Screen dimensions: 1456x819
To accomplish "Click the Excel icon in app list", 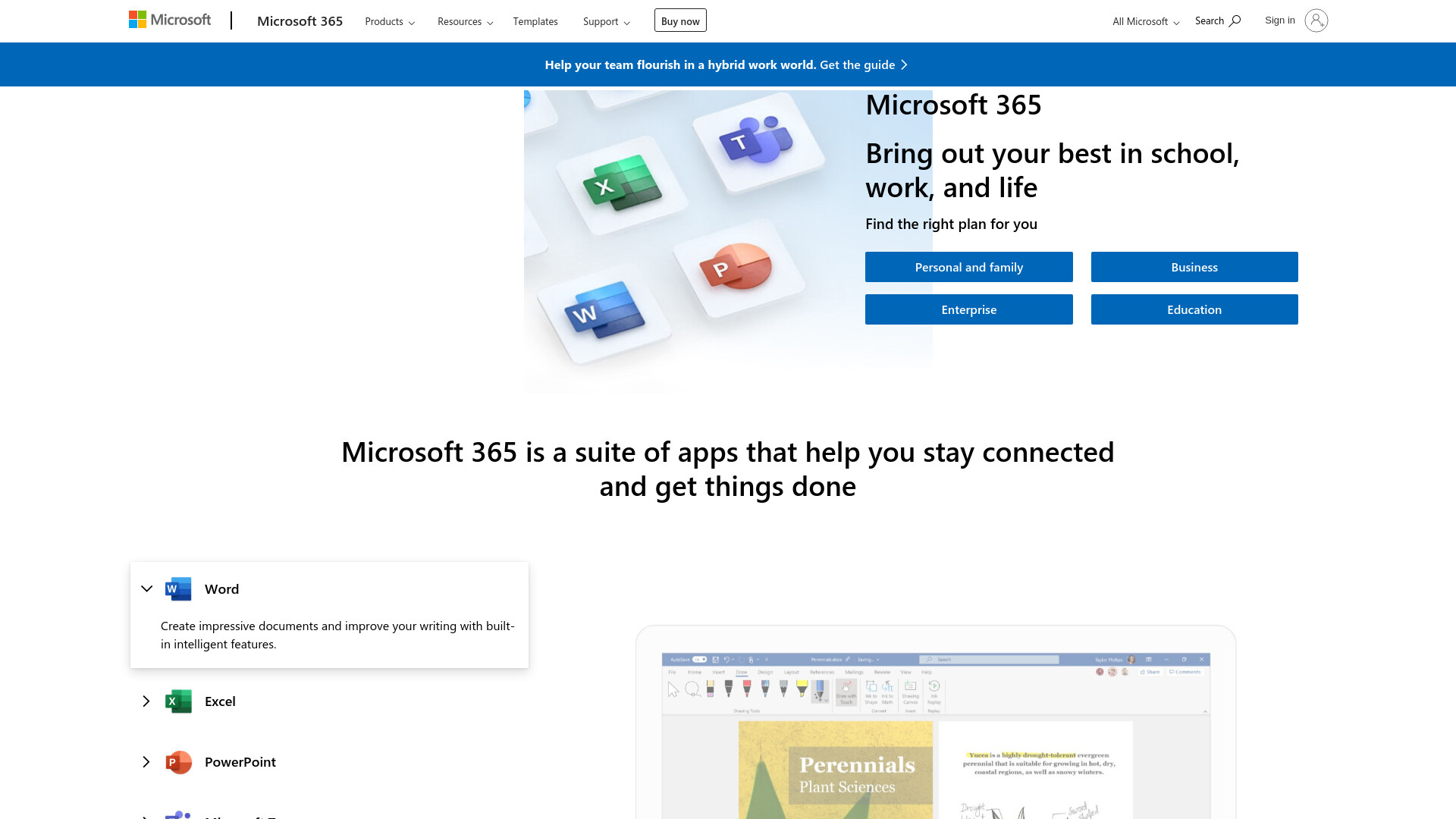I will coord(178,701).
